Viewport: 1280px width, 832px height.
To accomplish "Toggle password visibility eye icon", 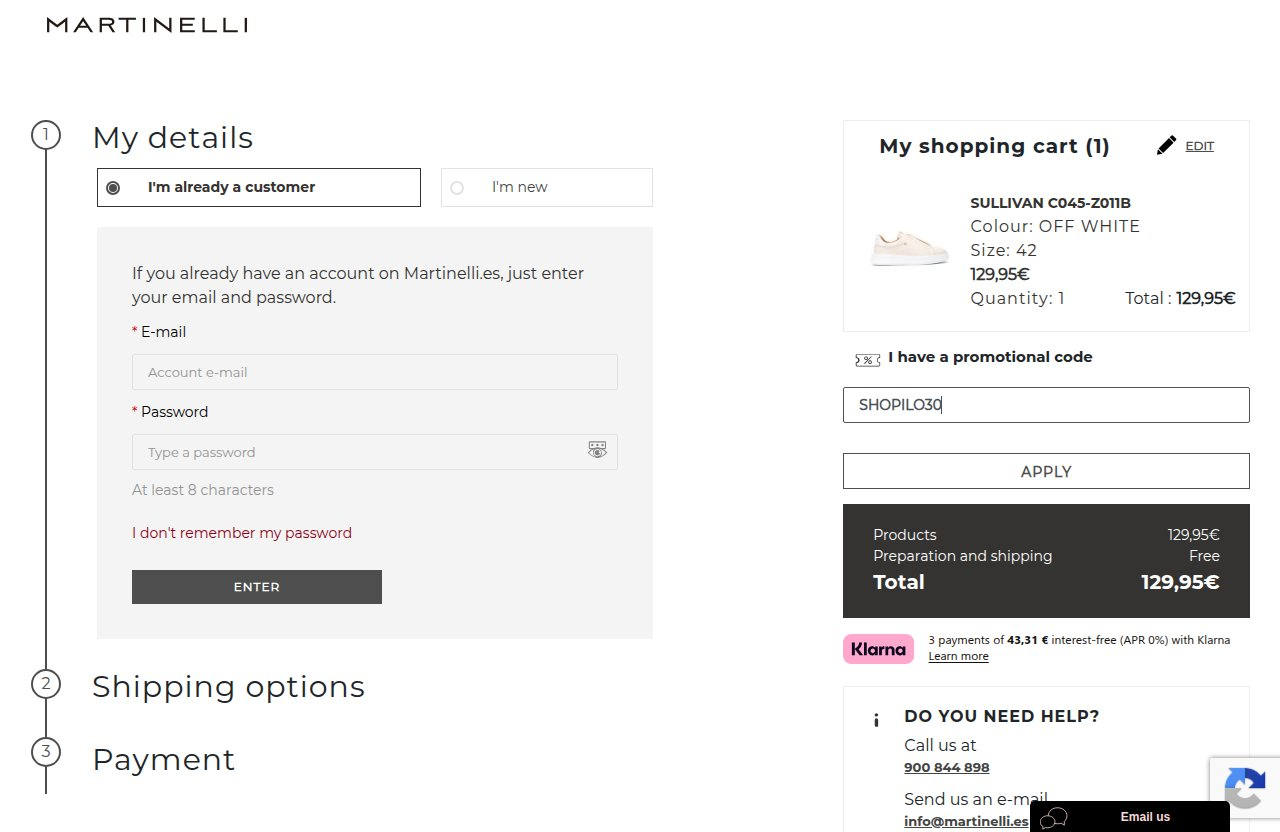I will coord(597,451).
